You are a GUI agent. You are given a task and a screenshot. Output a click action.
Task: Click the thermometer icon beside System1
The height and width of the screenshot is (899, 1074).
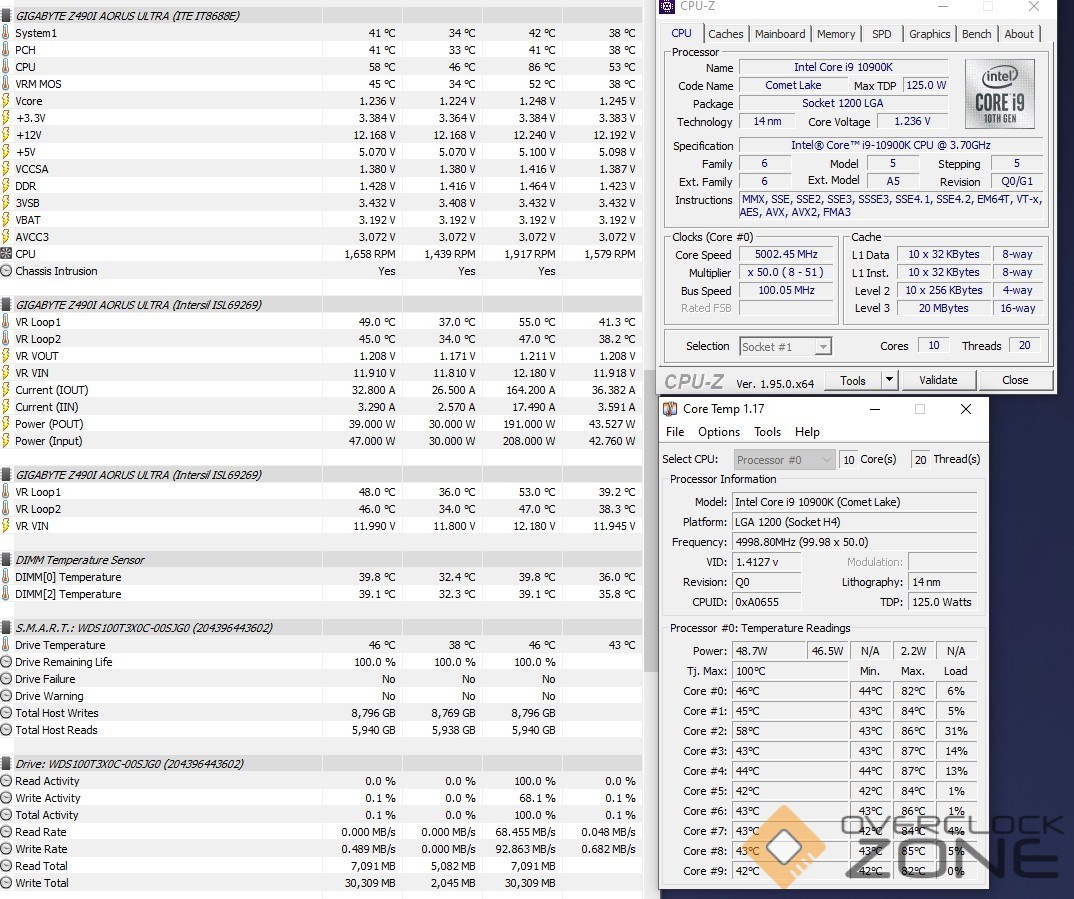click(x=6, y=33)
